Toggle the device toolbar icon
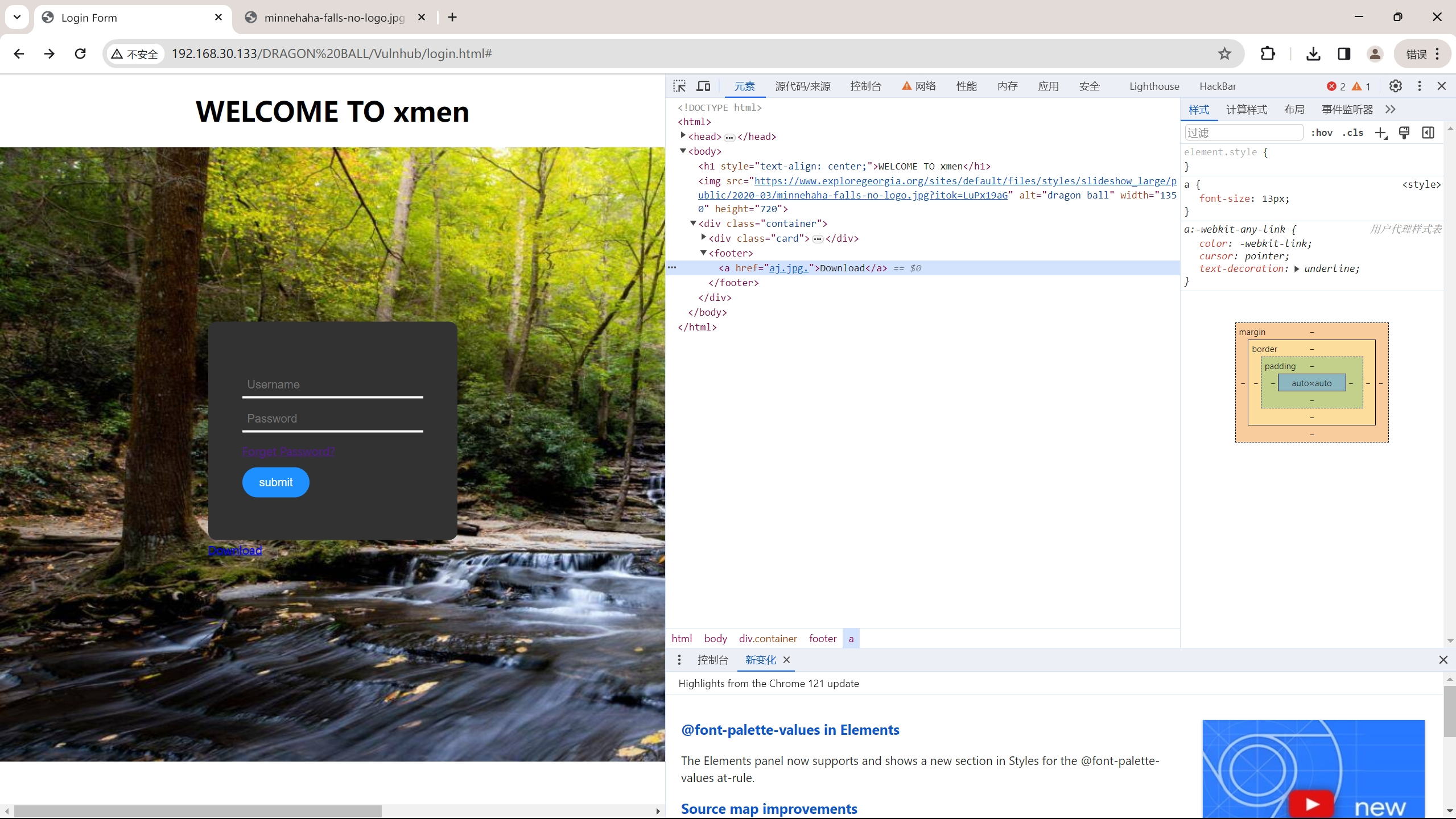 [704, 86]
